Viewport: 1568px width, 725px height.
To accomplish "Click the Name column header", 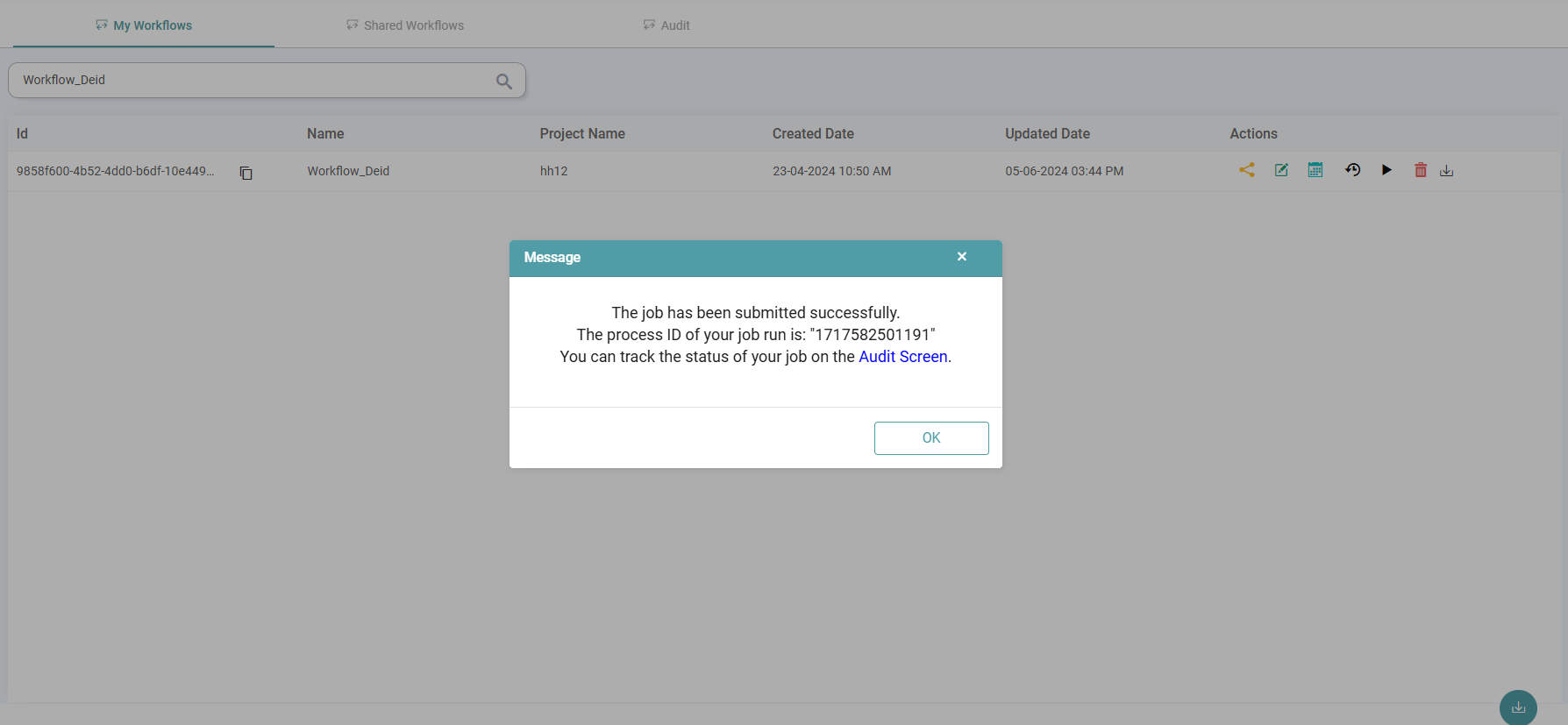I will (x=325, y=133).
